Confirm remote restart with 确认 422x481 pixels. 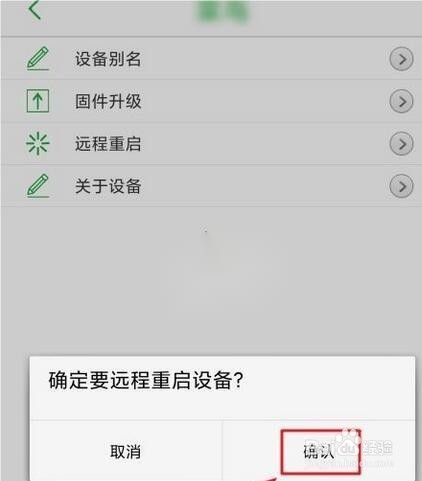point(319,451)
